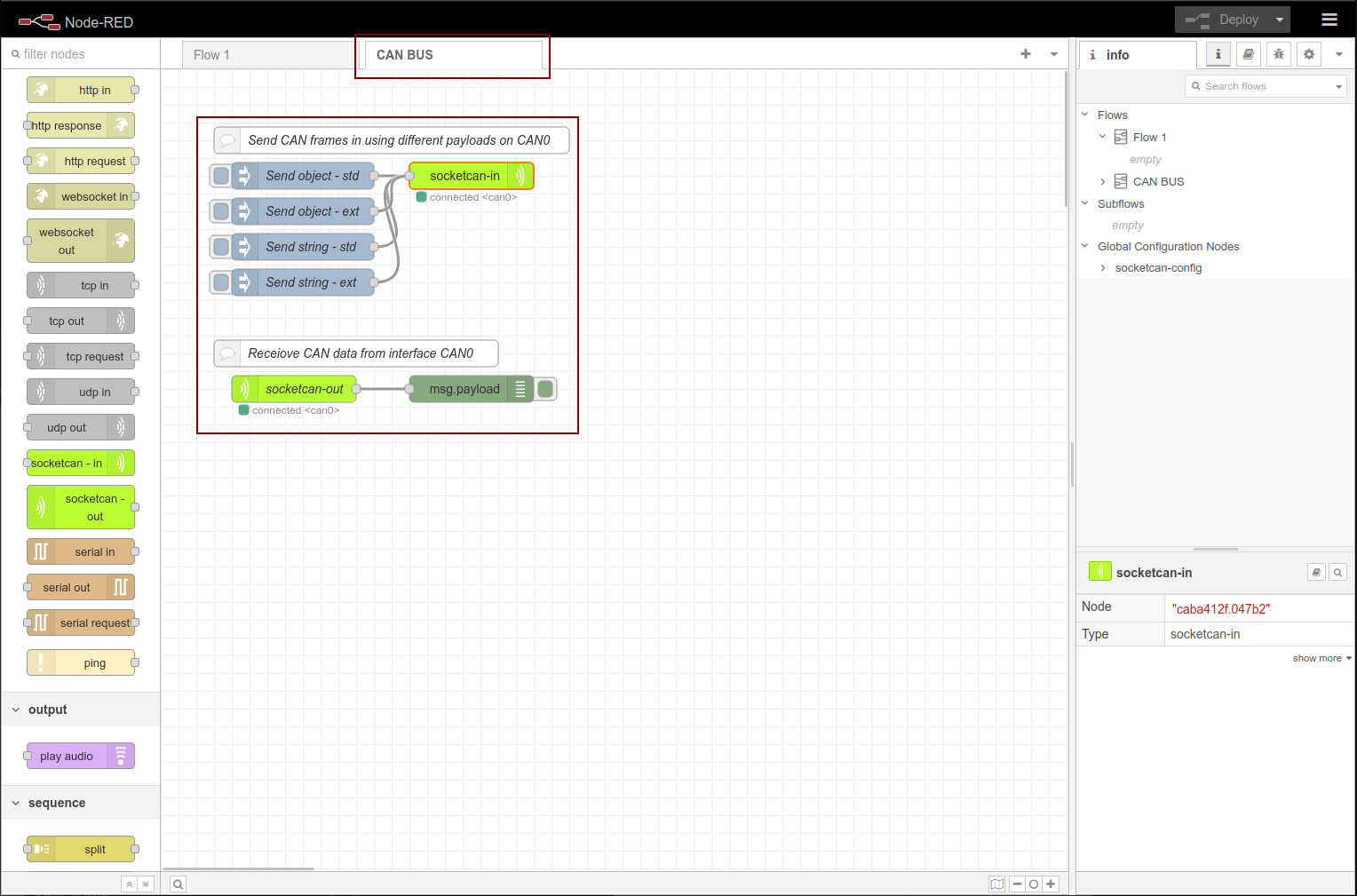Screen dimensions: 1357x896
Task: Select the udp out palette node
Action: pyautogui.click(x=81, y=427)
